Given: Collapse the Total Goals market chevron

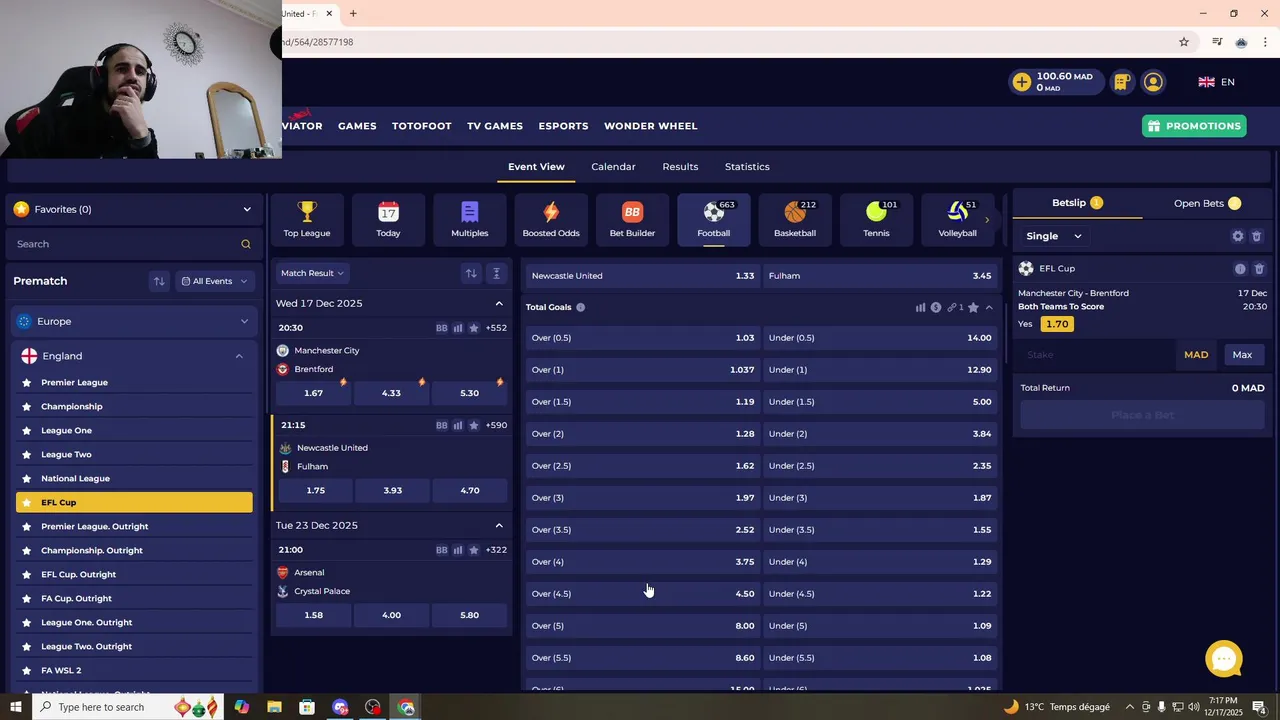Looking at the screenshot, I should [x=989, y=307].
